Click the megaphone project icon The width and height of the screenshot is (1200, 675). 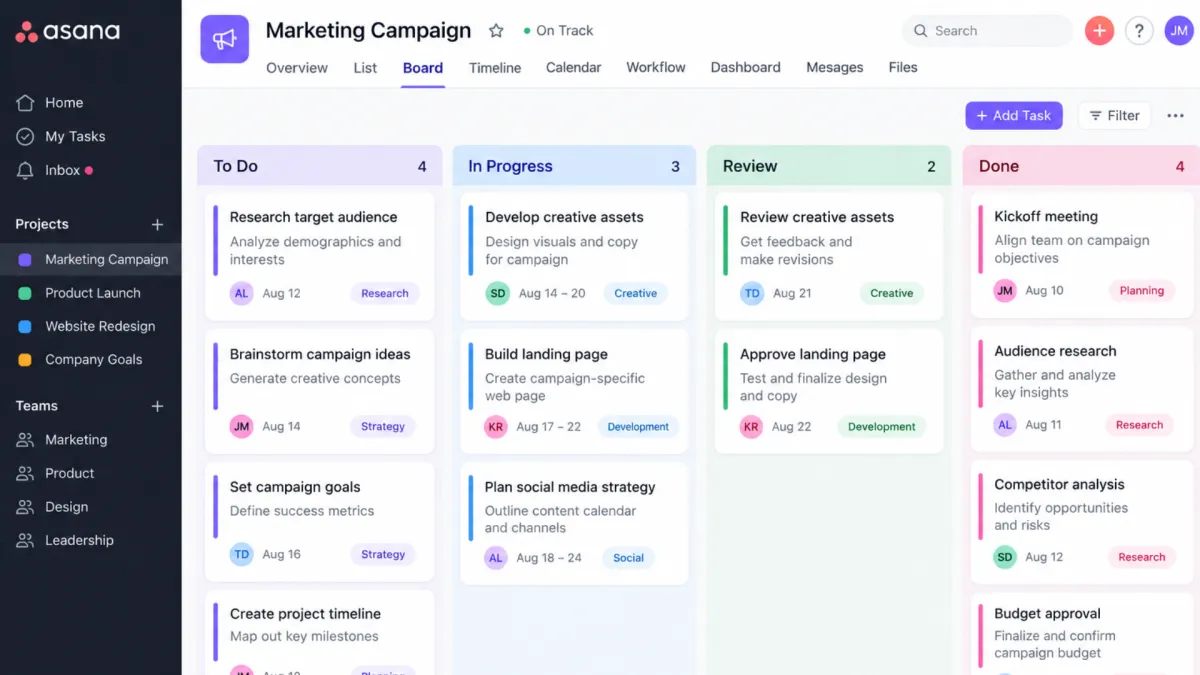225,39
